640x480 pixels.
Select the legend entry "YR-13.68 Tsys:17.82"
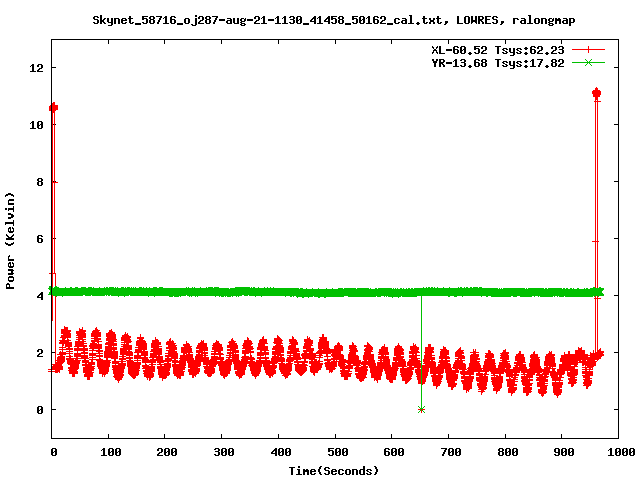498,63
